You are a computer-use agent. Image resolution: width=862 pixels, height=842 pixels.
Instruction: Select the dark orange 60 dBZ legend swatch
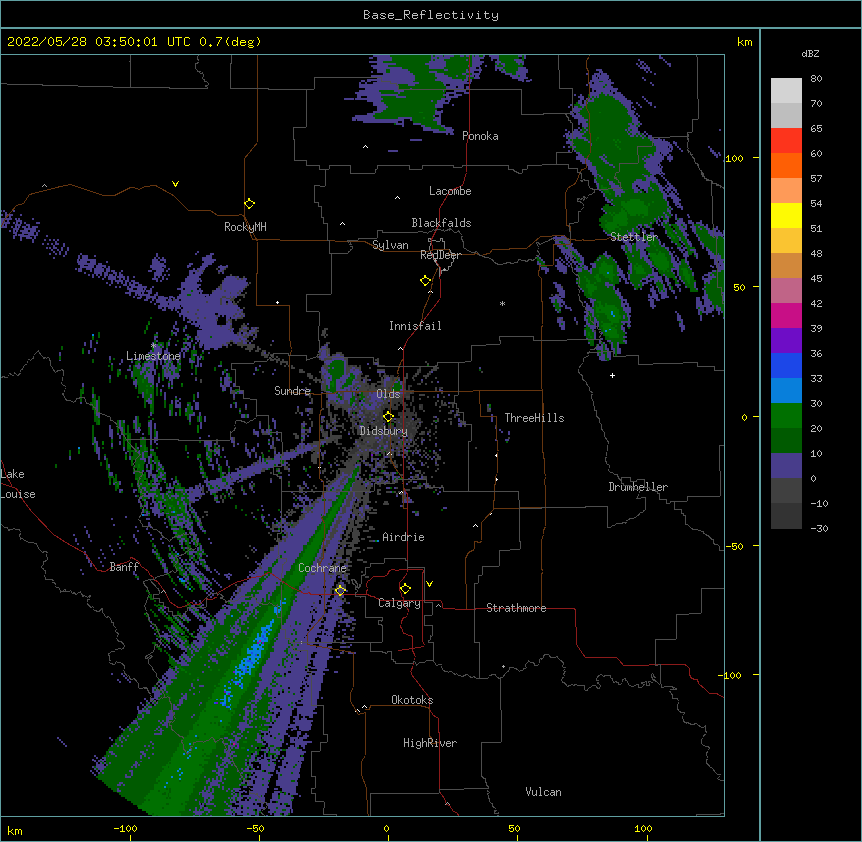point(786,165)
